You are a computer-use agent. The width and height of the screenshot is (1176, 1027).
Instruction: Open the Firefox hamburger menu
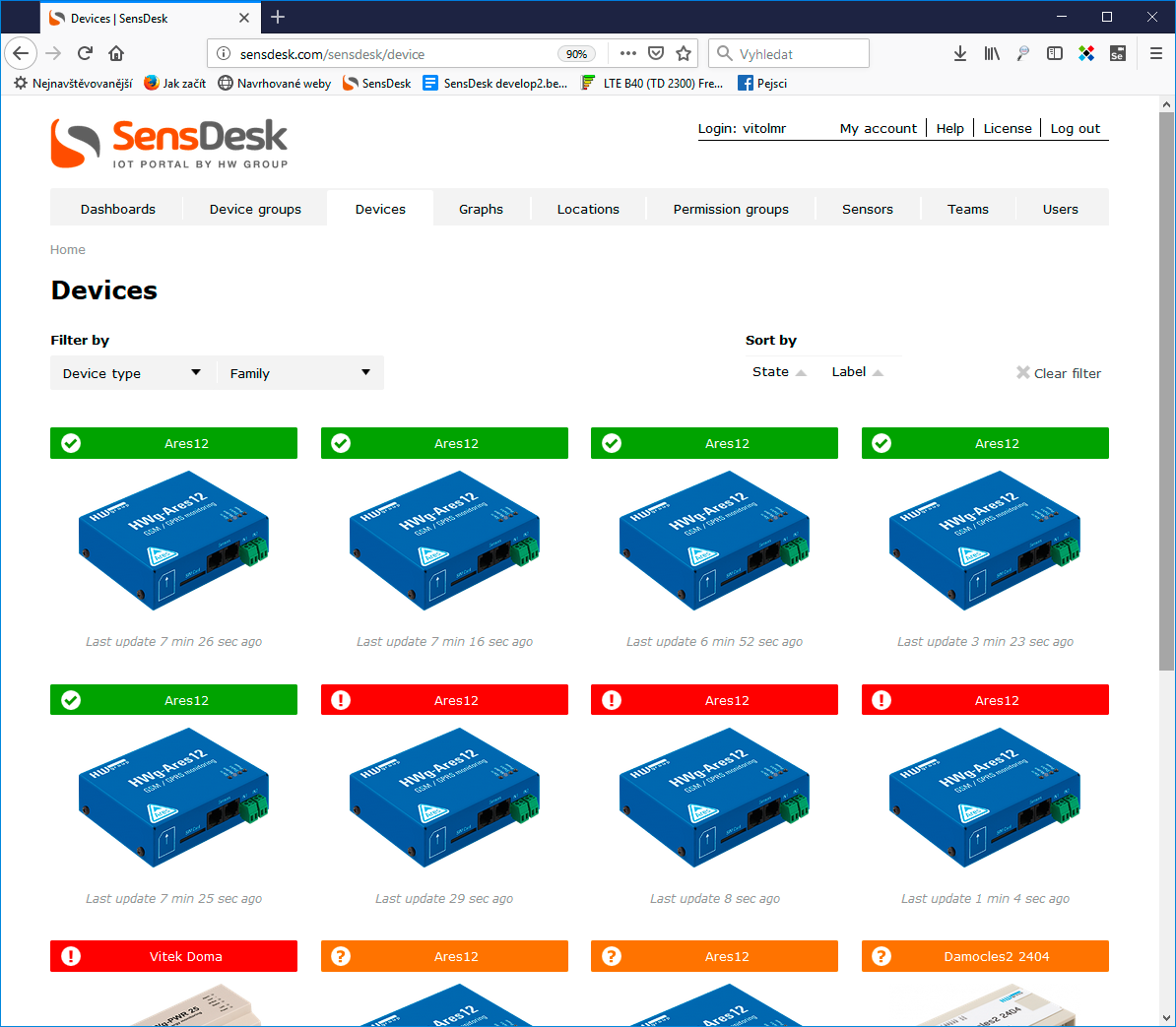pos(1155,53)
